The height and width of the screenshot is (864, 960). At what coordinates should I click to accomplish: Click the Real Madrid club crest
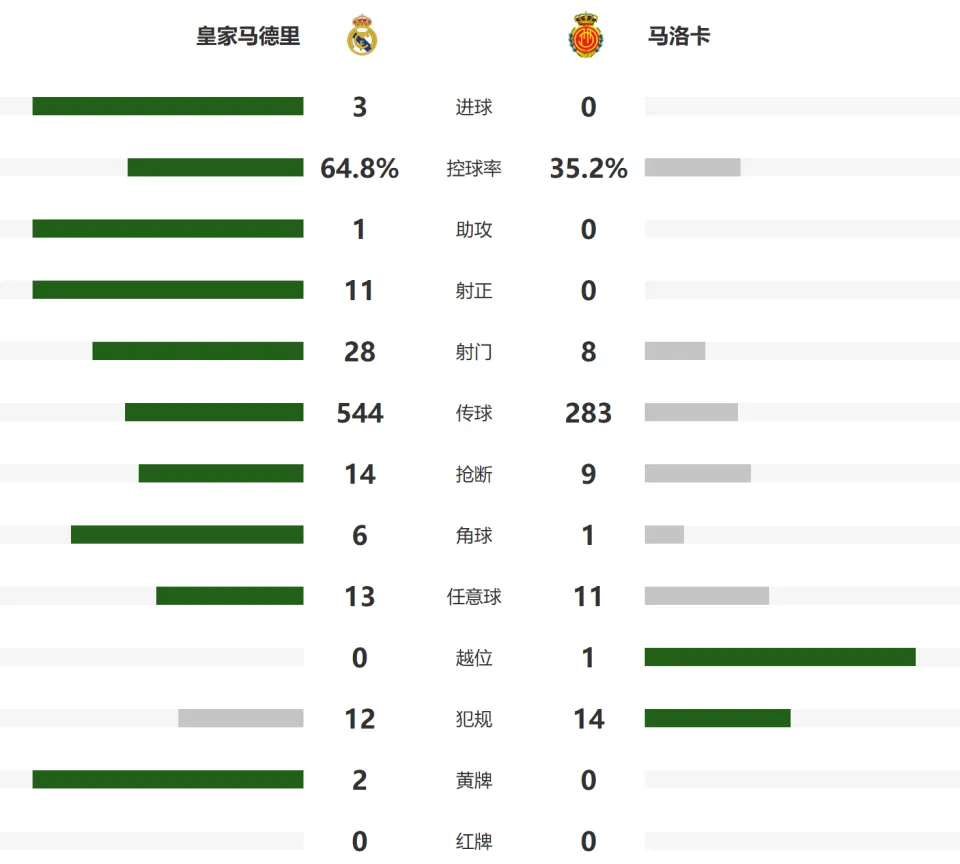362,35
